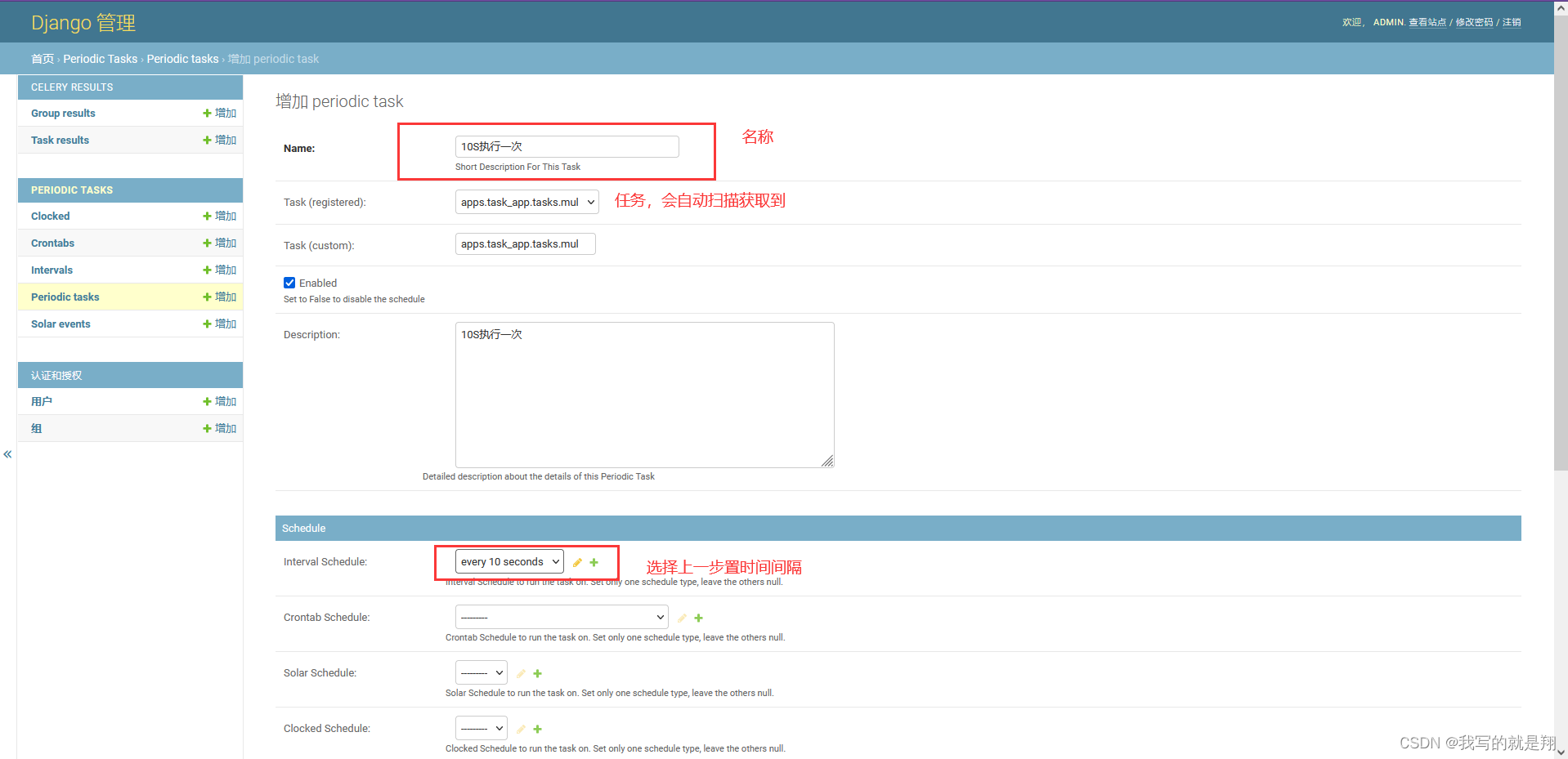This screenshot has height=759, width=1568.
Task: Click Periodic Tasks app breadcrumb
Action: [101, 59]
